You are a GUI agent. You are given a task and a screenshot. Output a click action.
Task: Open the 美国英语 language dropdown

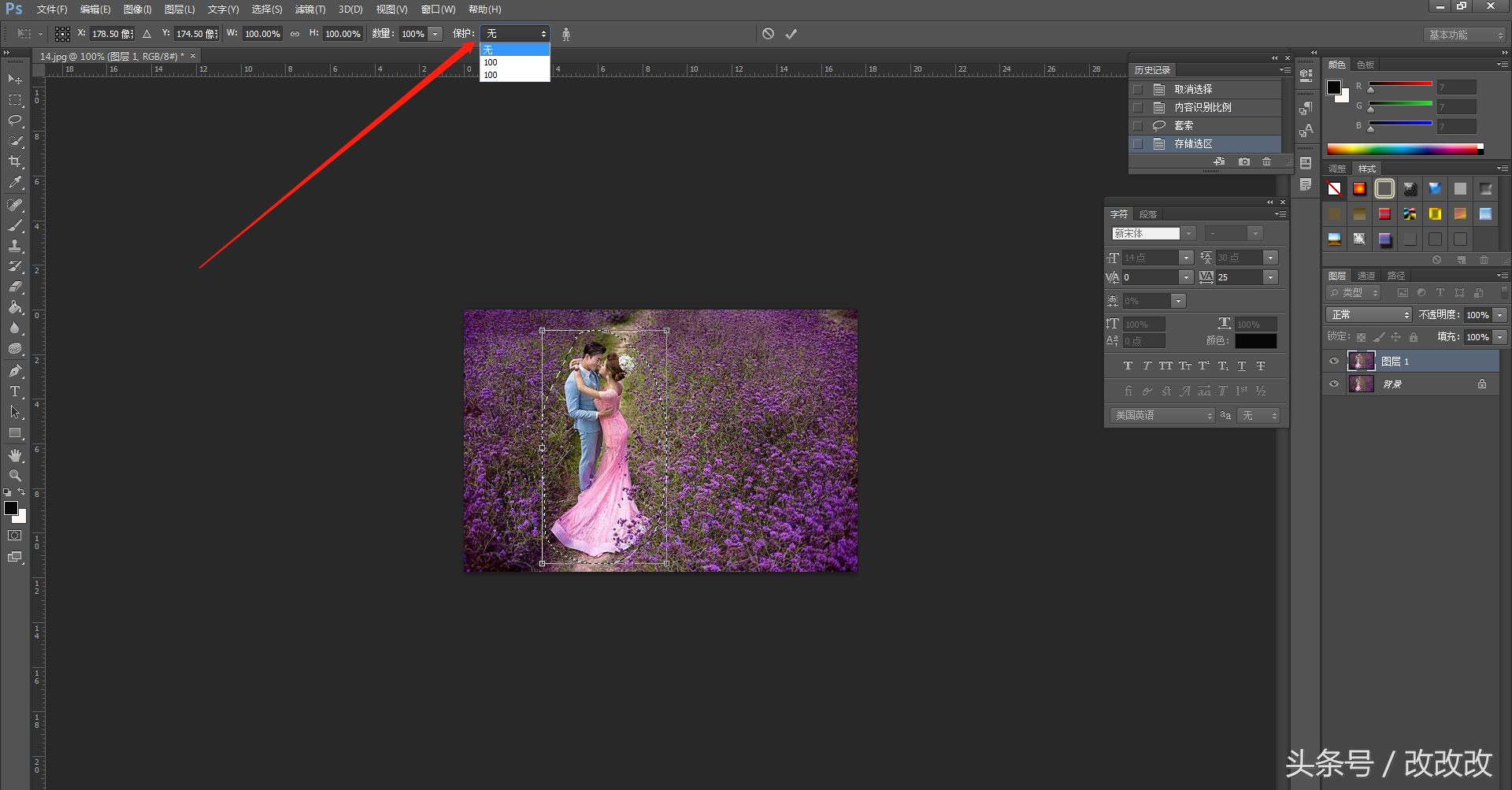point(1162,416)
